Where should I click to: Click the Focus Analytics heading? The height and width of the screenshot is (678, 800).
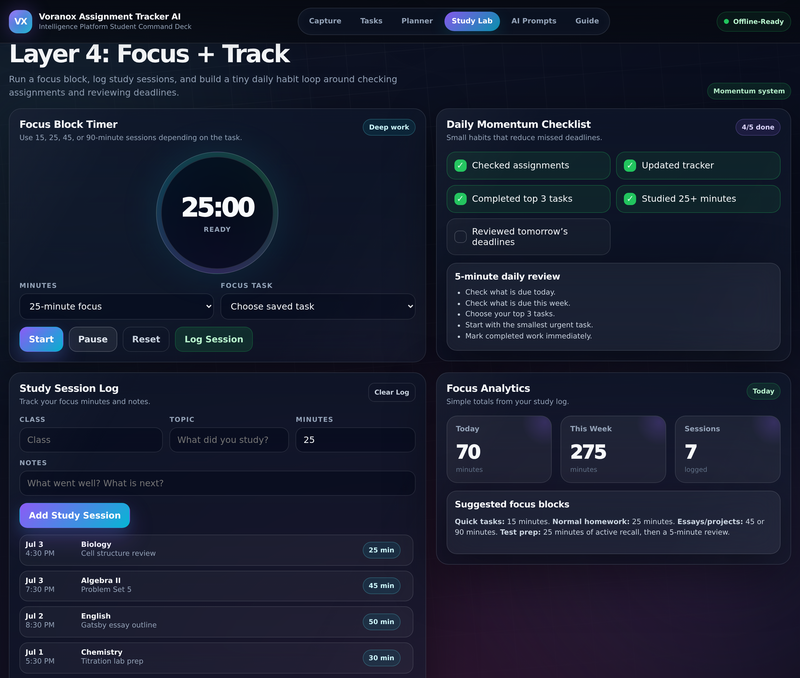point(488,389)
